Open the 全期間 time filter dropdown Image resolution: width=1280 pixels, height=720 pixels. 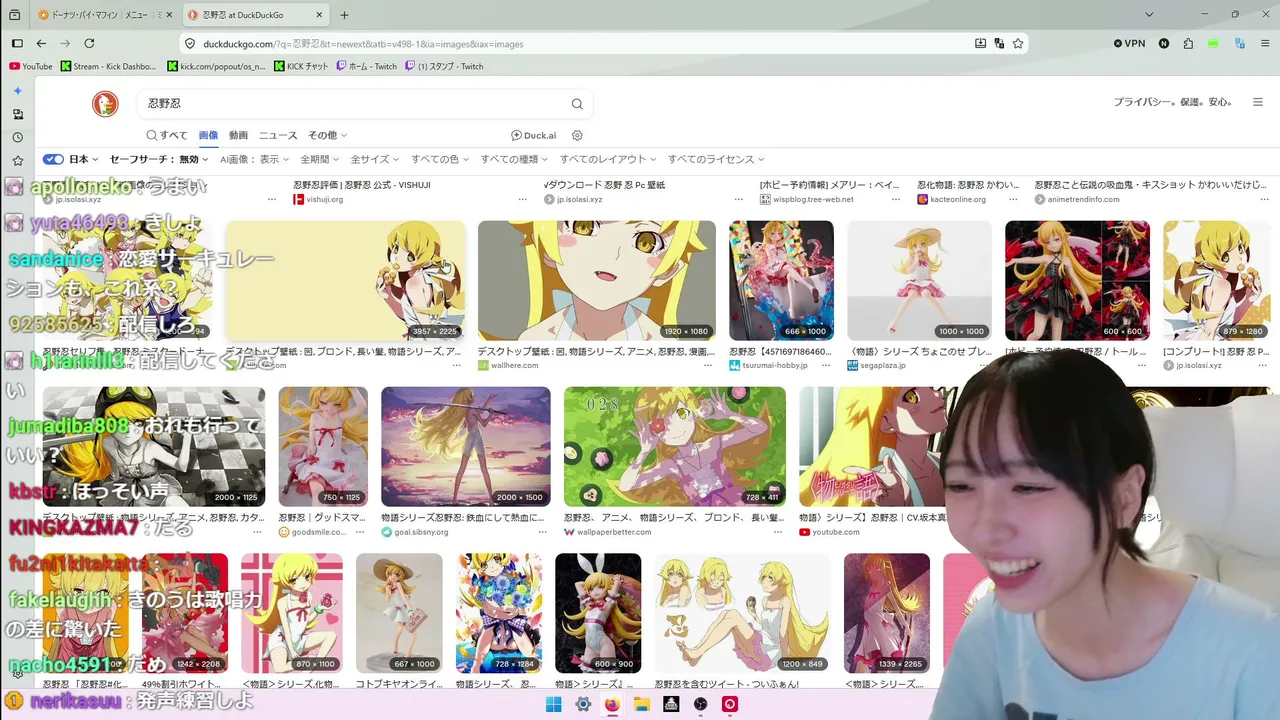[320, 159]
